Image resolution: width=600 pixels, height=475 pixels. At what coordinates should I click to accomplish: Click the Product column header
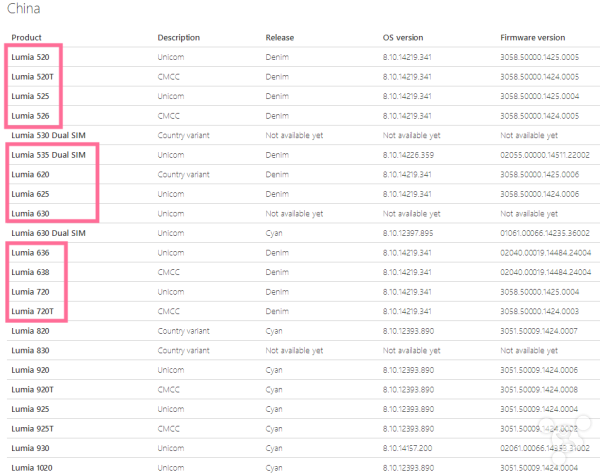click(26, 38)
